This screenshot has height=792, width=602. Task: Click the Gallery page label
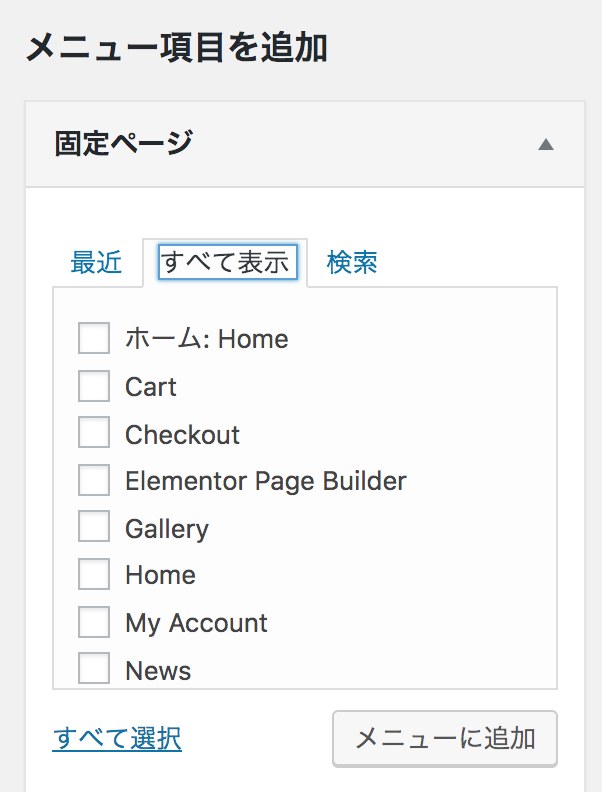tap(166, 528)
